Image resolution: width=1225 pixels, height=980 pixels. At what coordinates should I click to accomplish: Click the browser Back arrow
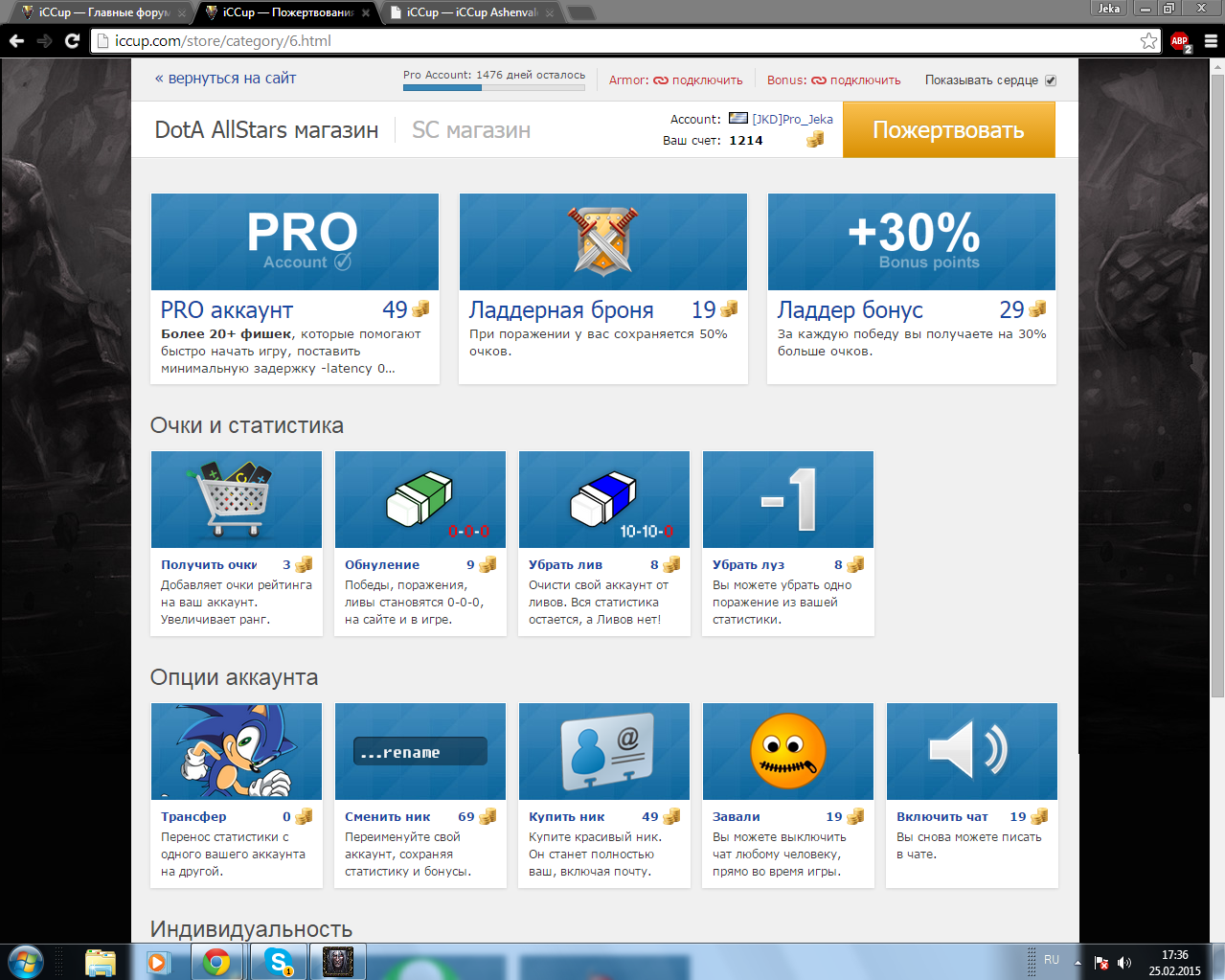coord(16,41)
